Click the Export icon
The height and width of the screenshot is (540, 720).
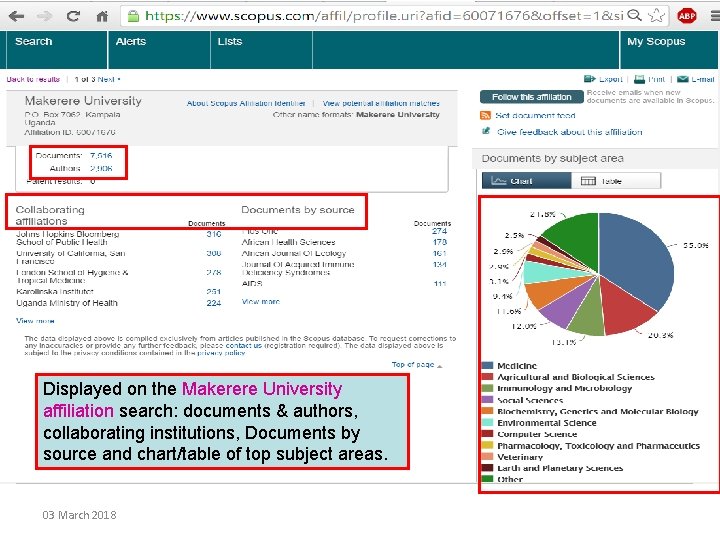[x=590, y=79]
